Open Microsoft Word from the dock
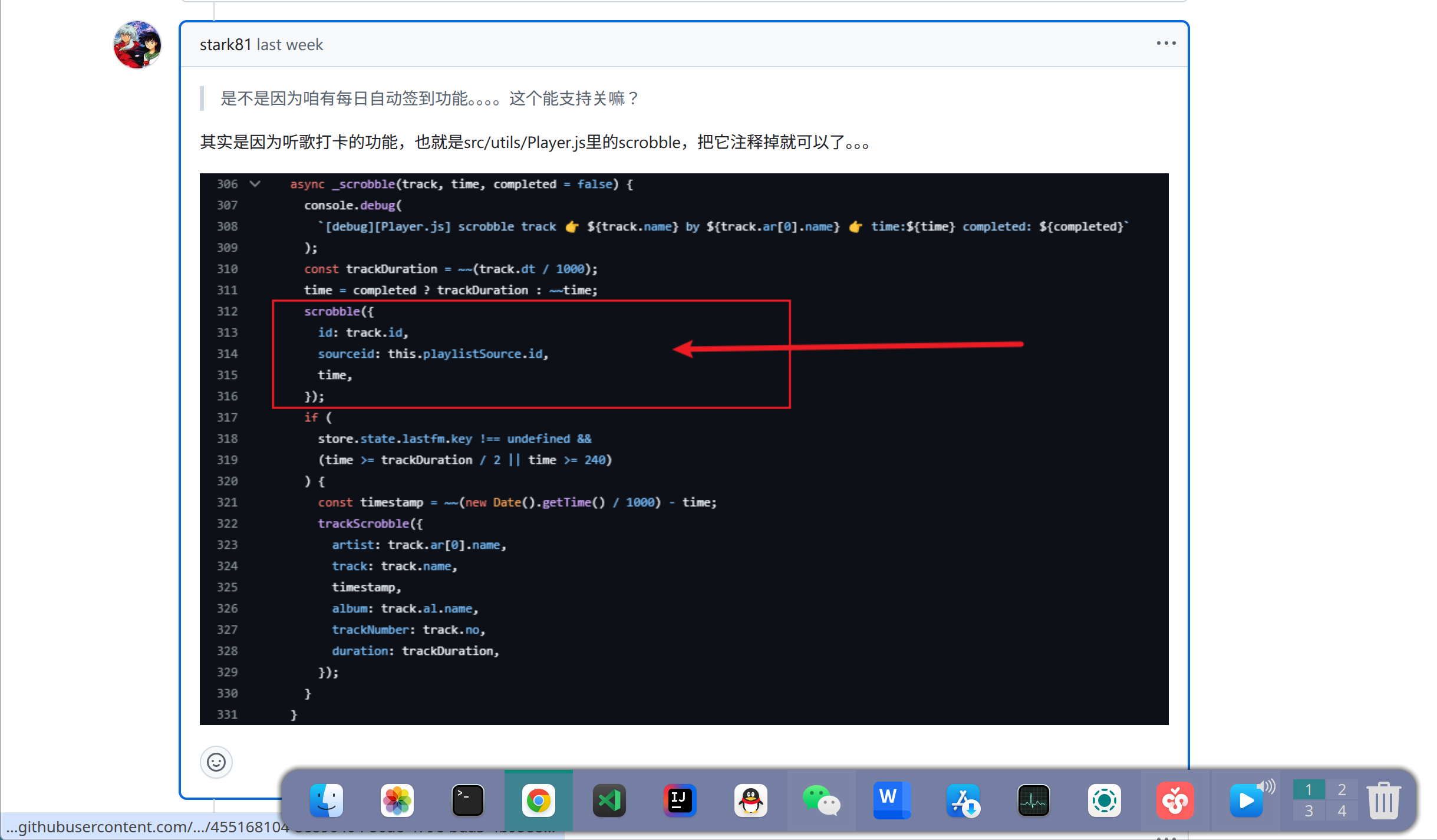The image size is (1437, 840). (x=892, y=801)
